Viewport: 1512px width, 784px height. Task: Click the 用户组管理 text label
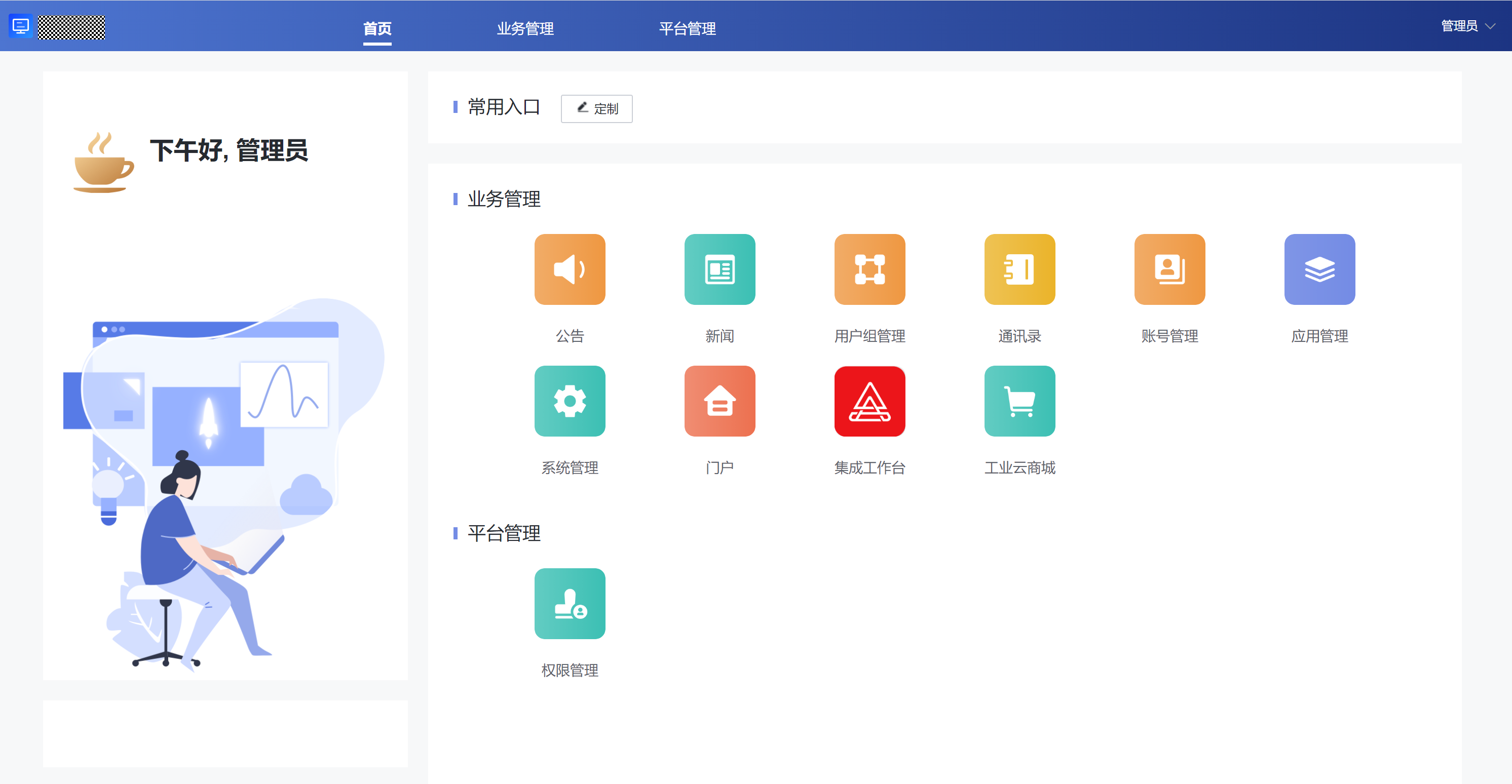click(870, 336)
